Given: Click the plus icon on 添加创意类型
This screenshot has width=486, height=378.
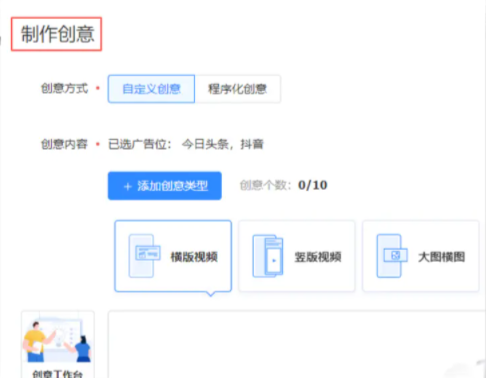Looking at the screenshot, I should point(127,186).
